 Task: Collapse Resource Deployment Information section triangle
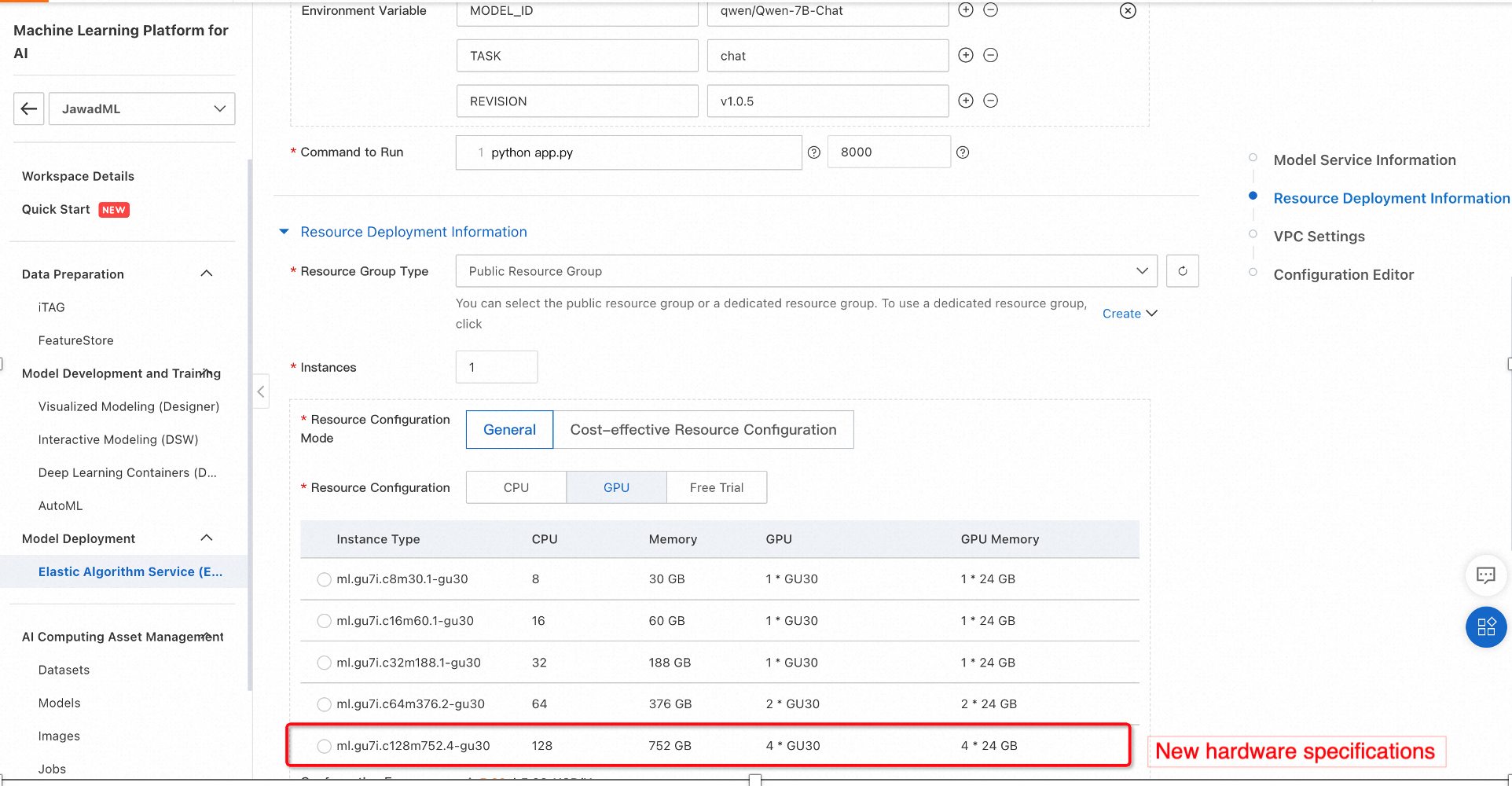pyautogui.click(x=284, y=232)
